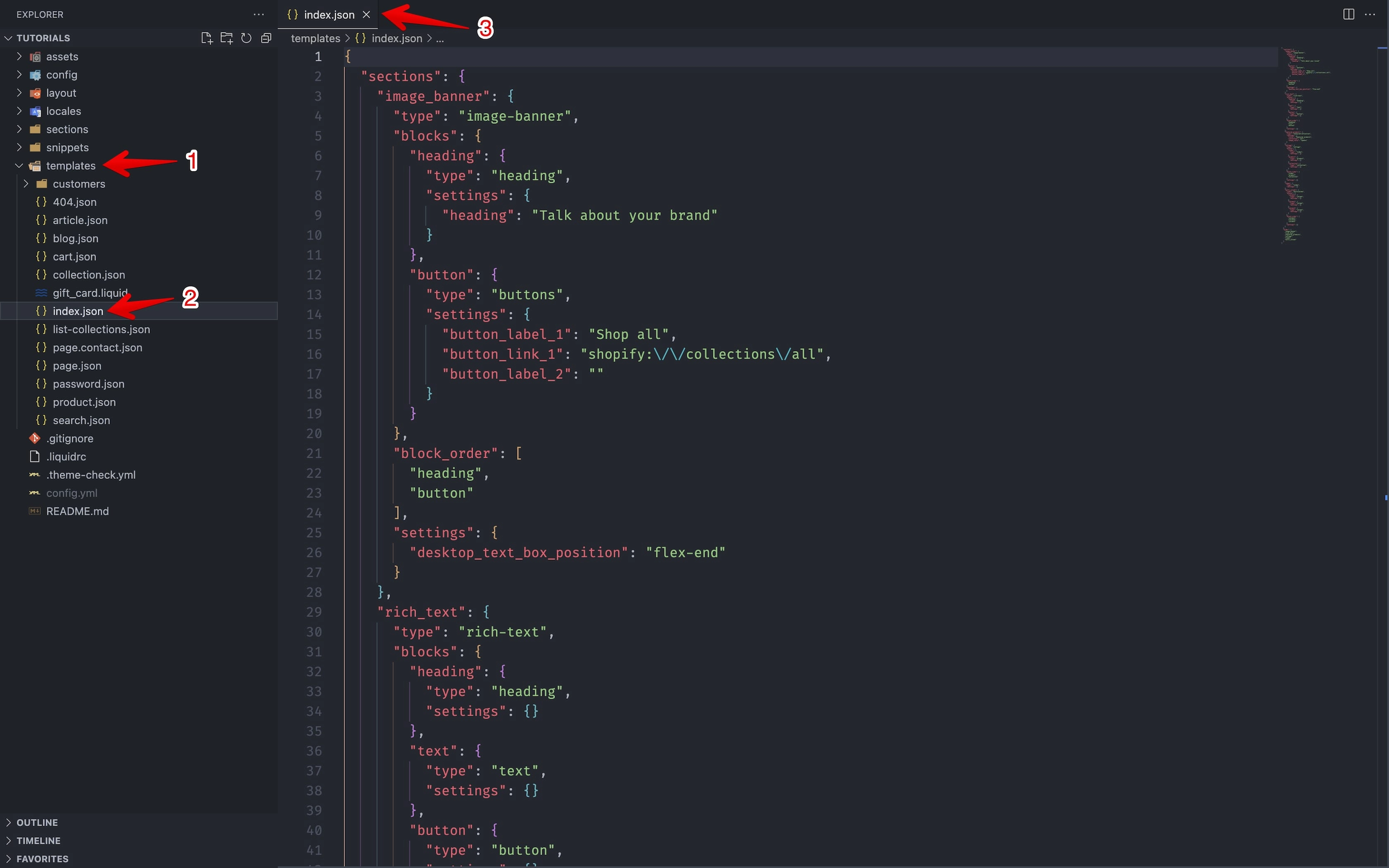This screenshot has height=868, width=1389.
Task: Expand the assets folder
Action: 19,56
